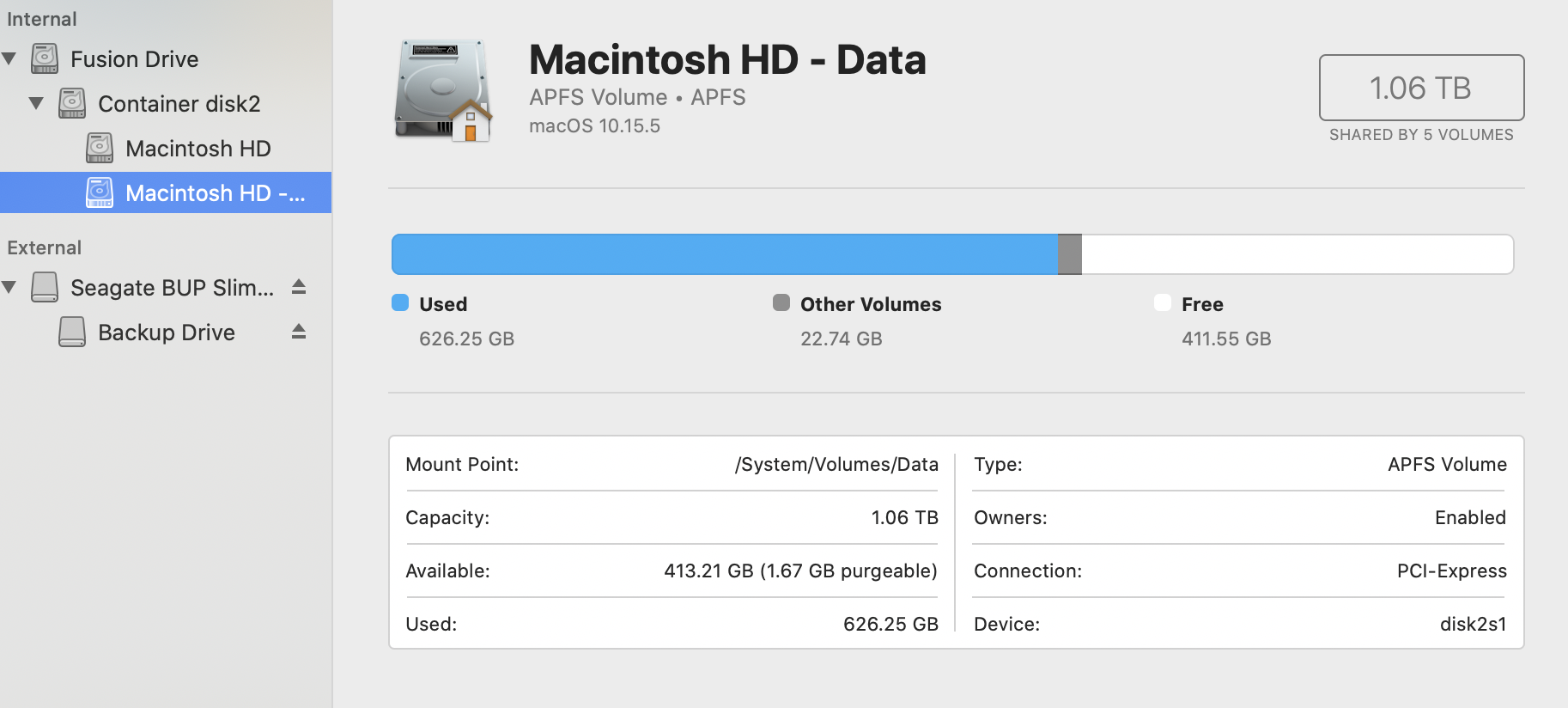Select Seagate BUP Slim... in sidebar
Screen dimensions: 1568x708
coord(173,288)
